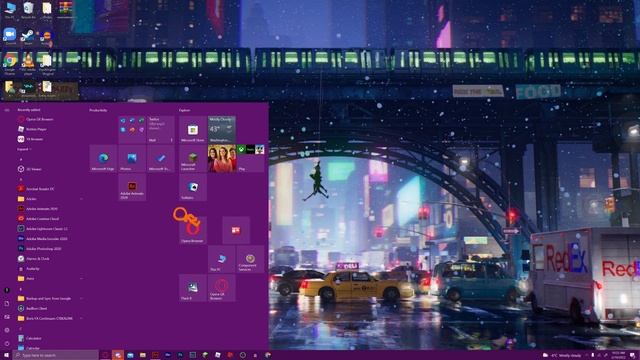Open VLC media player desktop shortcut

pos(28,64)
